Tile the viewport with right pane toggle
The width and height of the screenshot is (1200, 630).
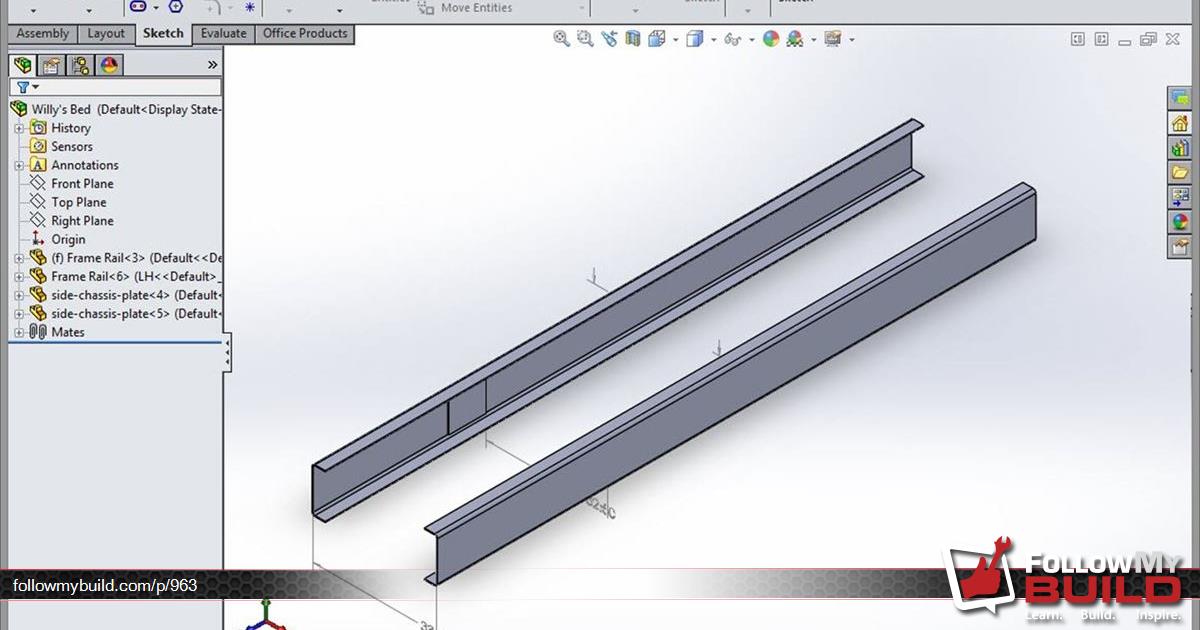(1101, 39)
